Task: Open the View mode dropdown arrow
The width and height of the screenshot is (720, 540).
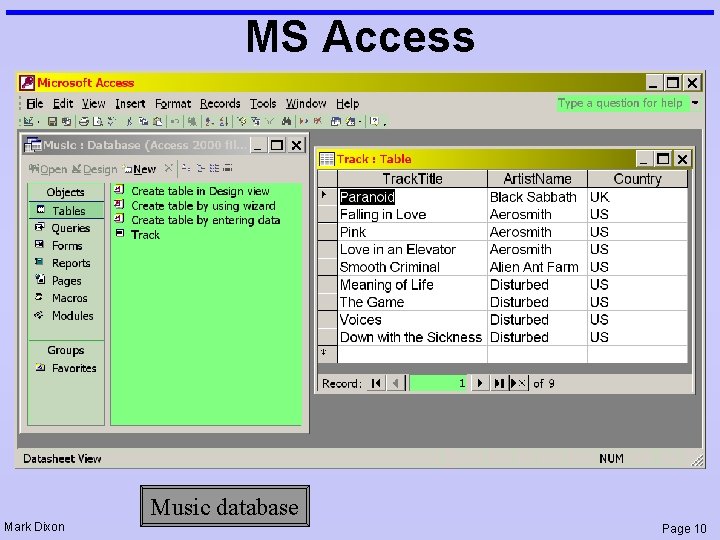Action: 38,122
